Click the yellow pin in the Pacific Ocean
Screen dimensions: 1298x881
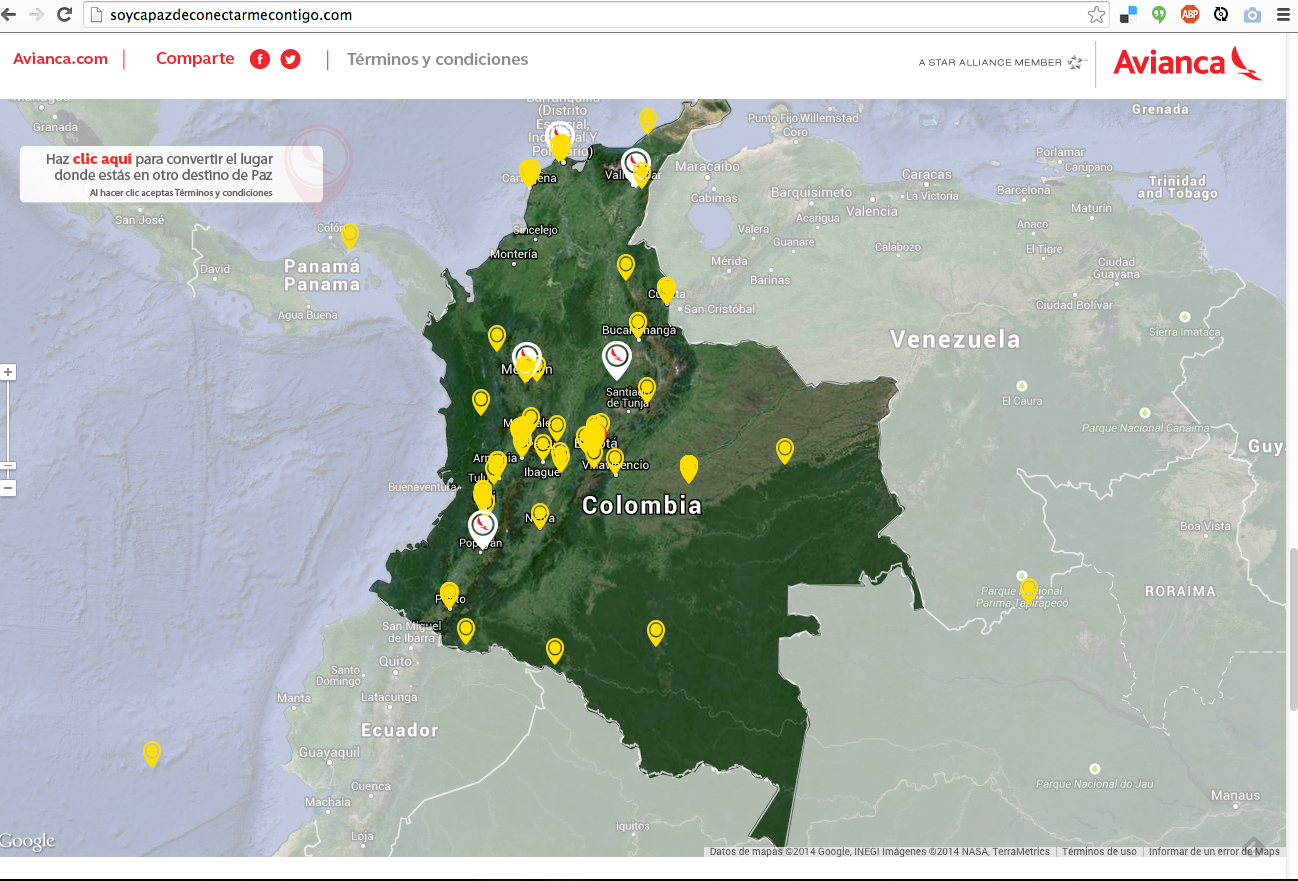coord(152,752)
